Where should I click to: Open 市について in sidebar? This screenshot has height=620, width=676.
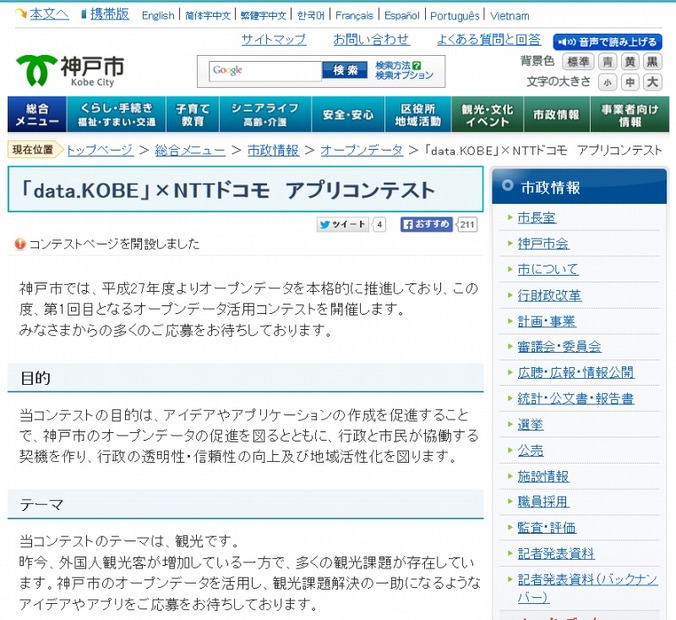click(x=548, y=269)
